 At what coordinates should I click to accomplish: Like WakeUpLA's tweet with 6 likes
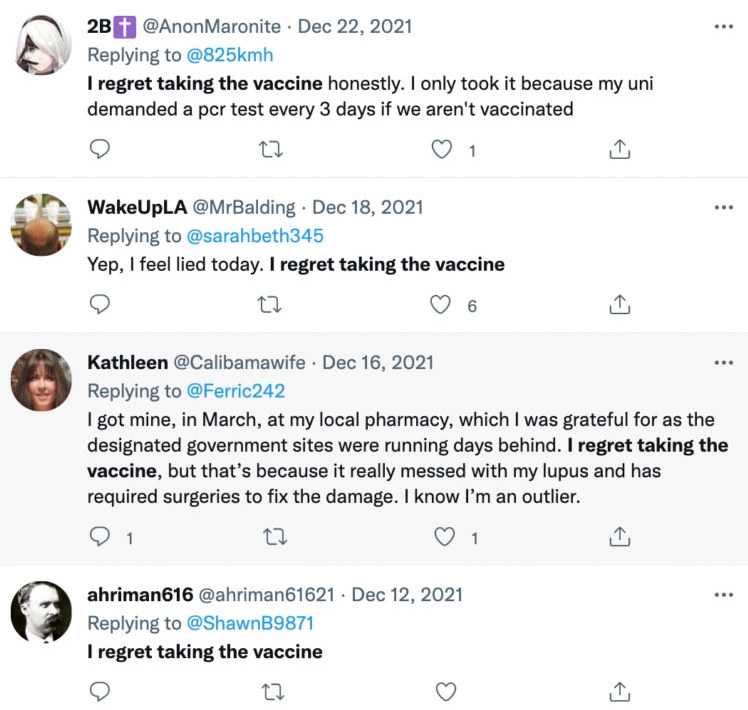(x=441, y=304)
